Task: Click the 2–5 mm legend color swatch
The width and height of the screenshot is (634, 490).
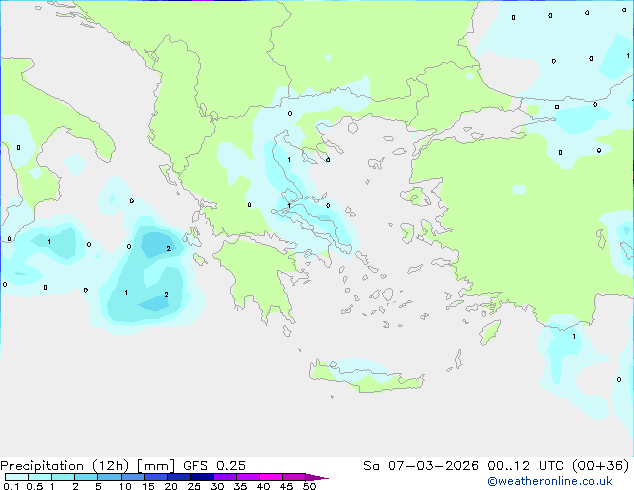Action: click(x=86, y=477)
